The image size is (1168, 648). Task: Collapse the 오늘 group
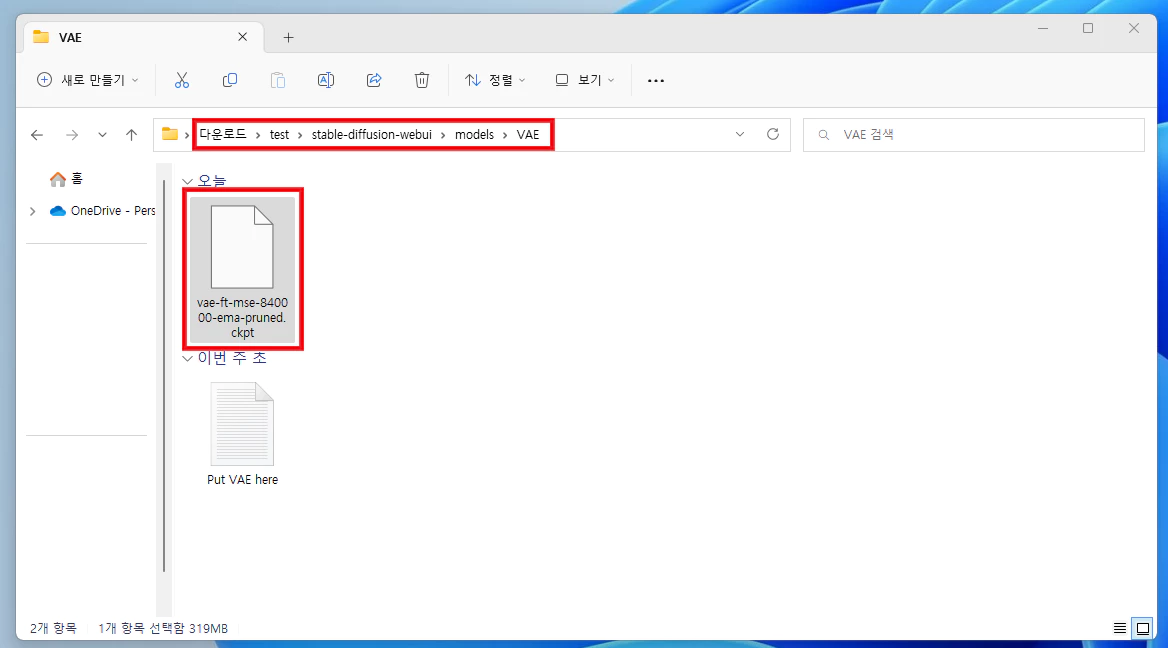pos(188,181)
